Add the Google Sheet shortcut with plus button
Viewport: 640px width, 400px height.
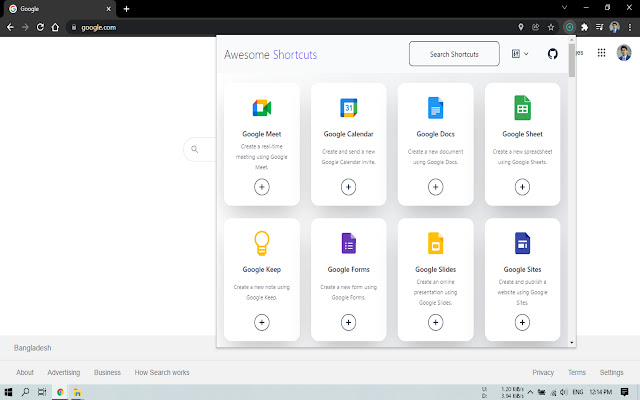point(522,187)
